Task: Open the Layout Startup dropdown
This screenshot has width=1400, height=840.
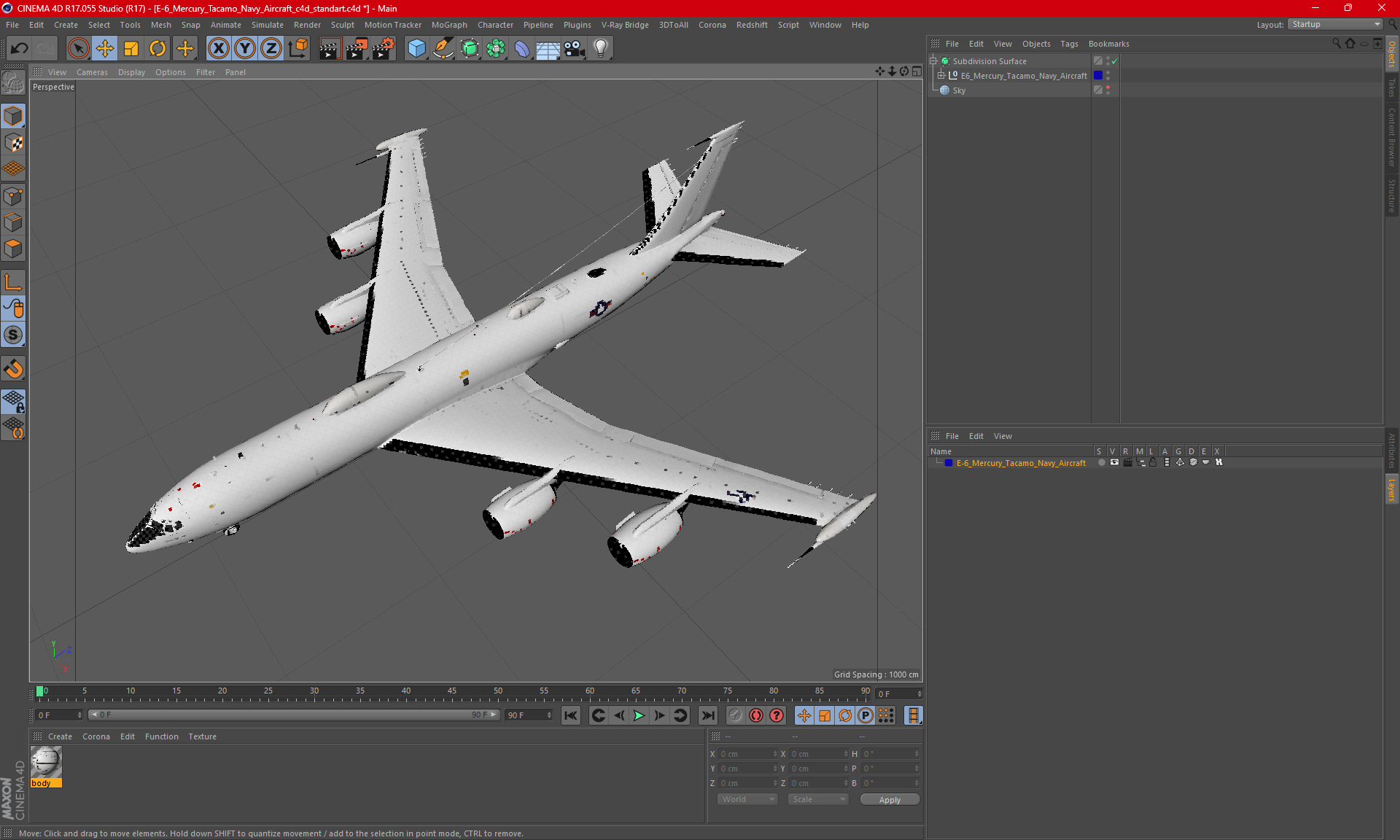Action: tap(1336, 24)
